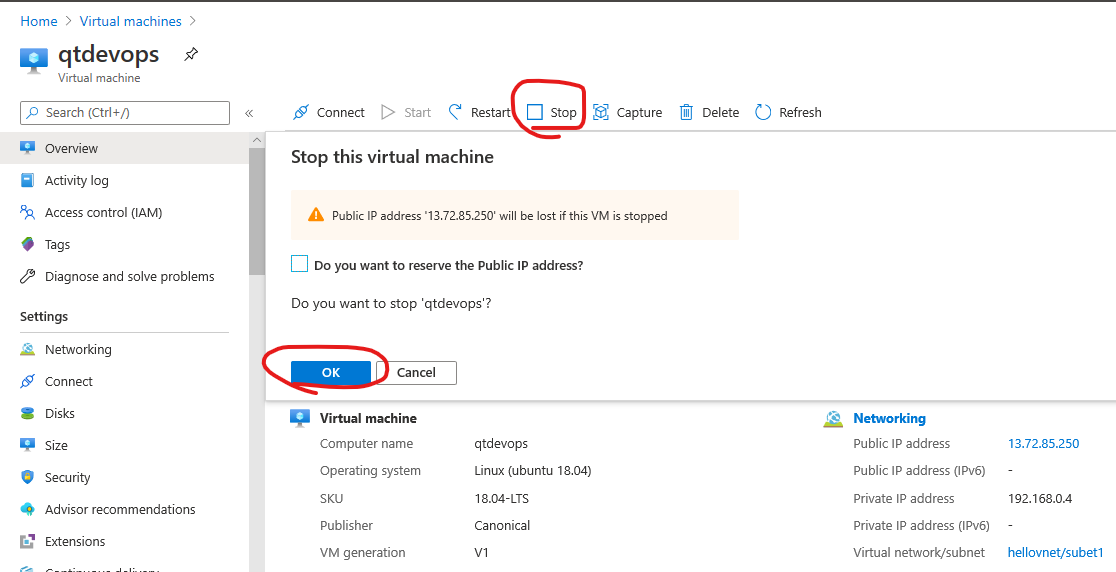Collapse the sidebar with double chevron
1116x572 pixels.
coord(249,113)
